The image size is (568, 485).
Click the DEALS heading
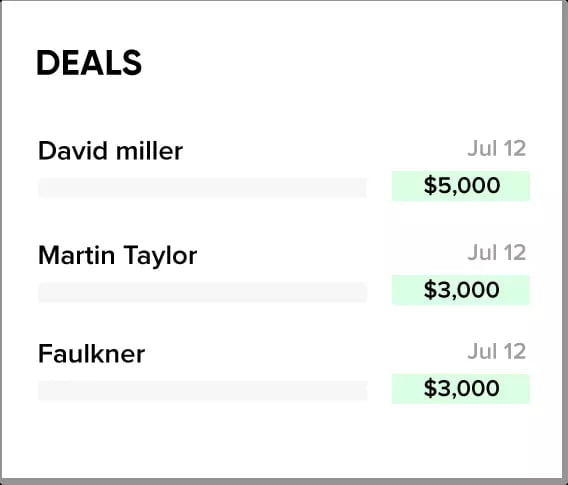pos(89,63)
